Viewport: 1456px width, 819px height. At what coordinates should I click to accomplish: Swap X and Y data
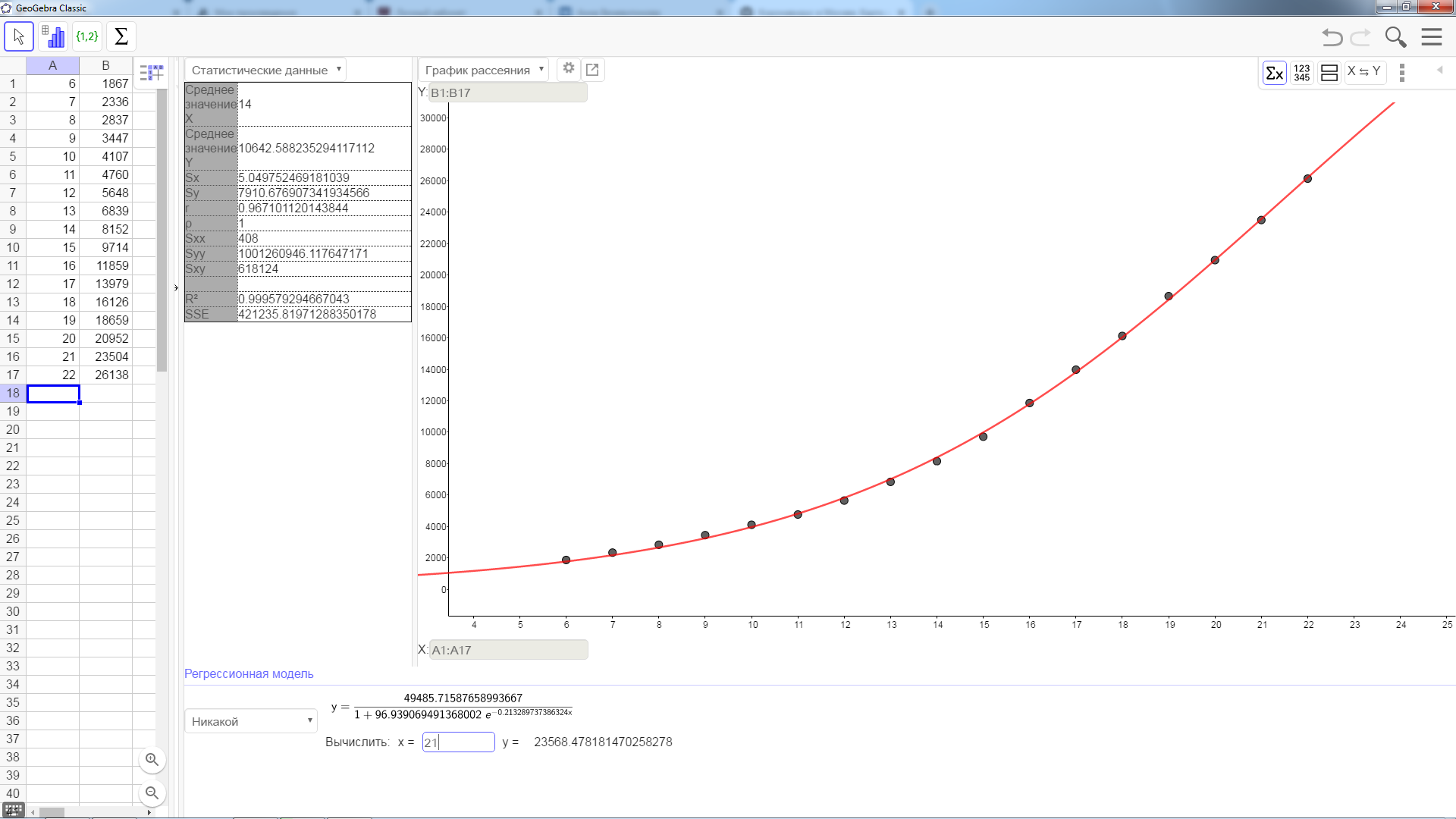click(x=1363, y=71)
